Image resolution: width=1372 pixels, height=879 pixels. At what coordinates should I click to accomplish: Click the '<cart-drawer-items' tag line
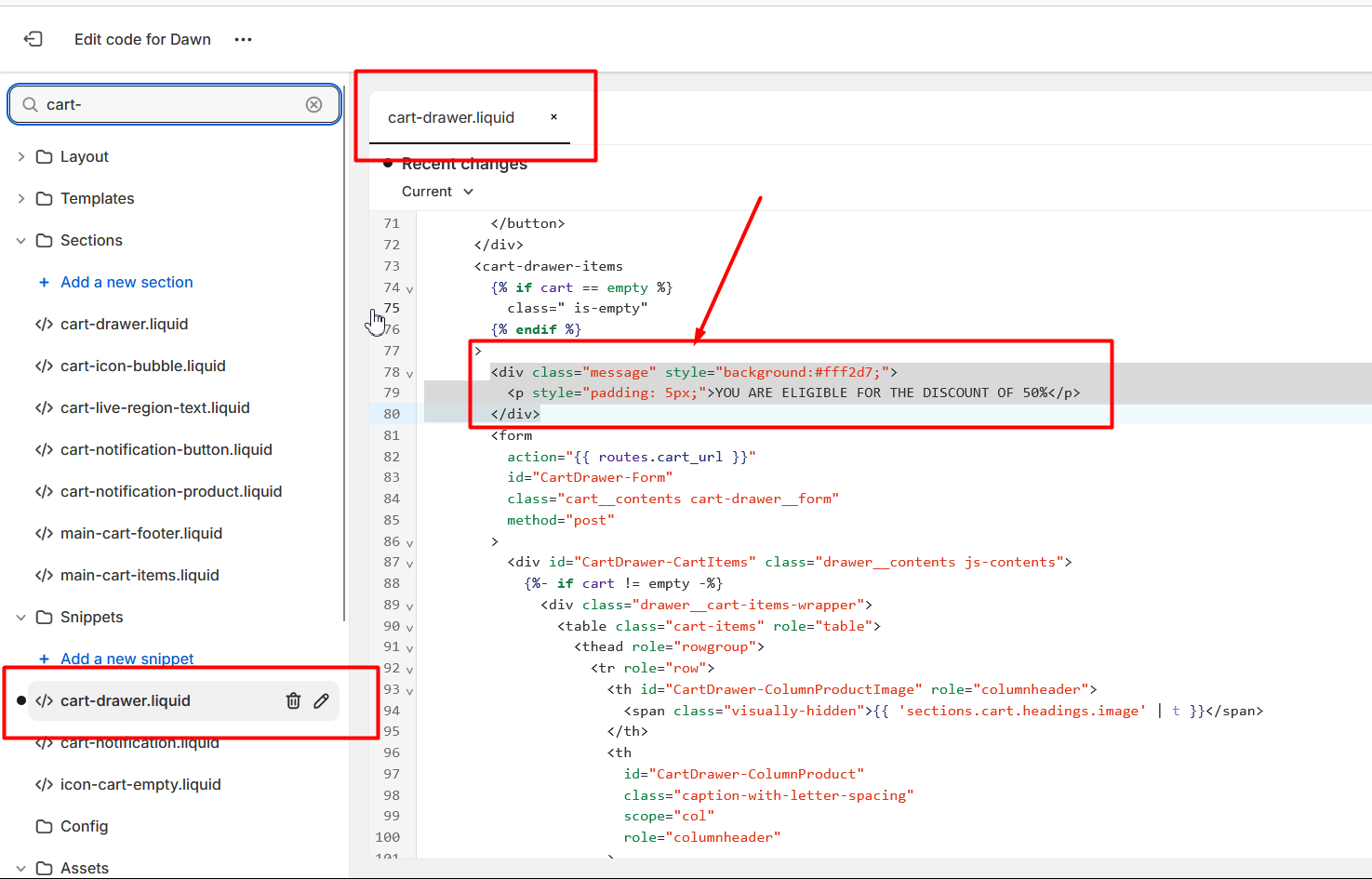click(549, 266)
